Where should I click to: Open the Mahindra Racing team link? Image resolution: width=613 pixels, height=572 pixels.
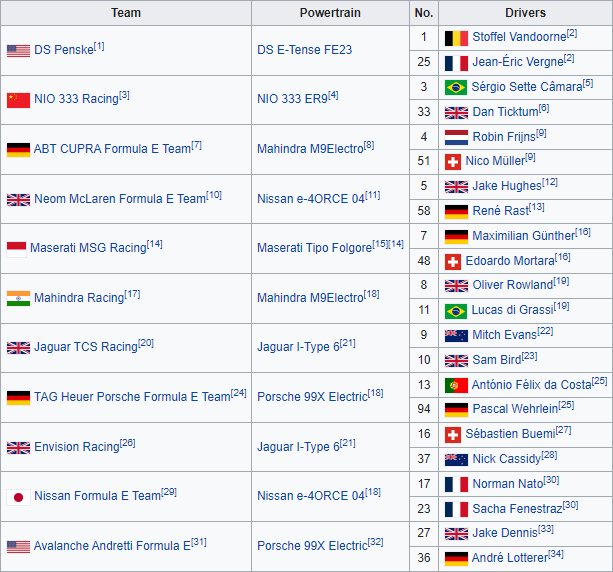point(79,298)
